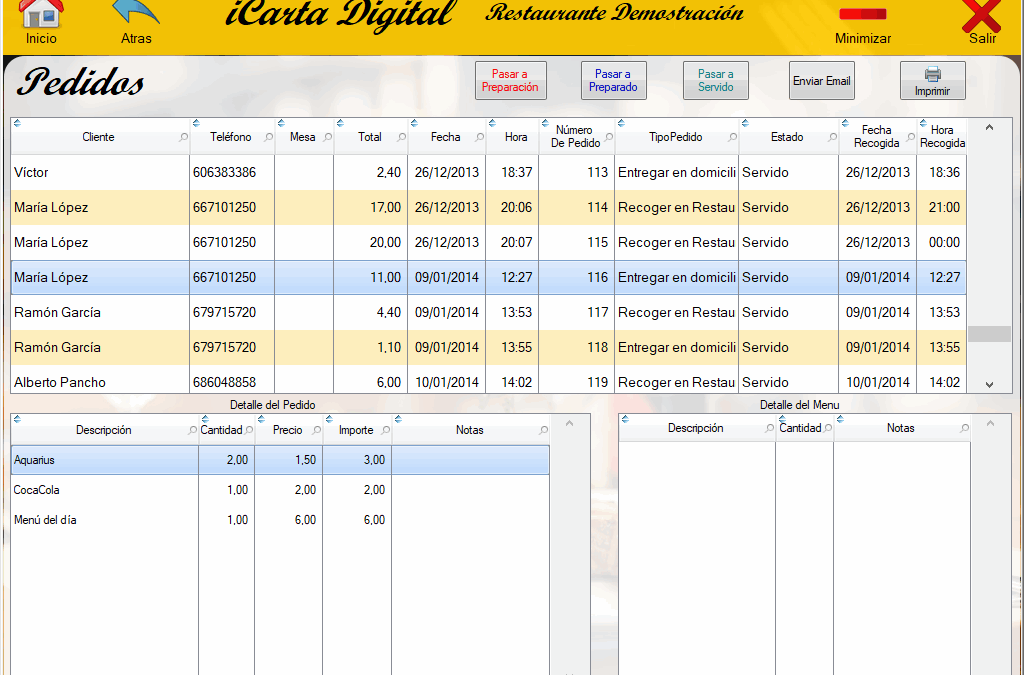This screenshot has height=675, width=1024.
Task: Go back with the Atras arrow
Action: click(x=136, y=21)
